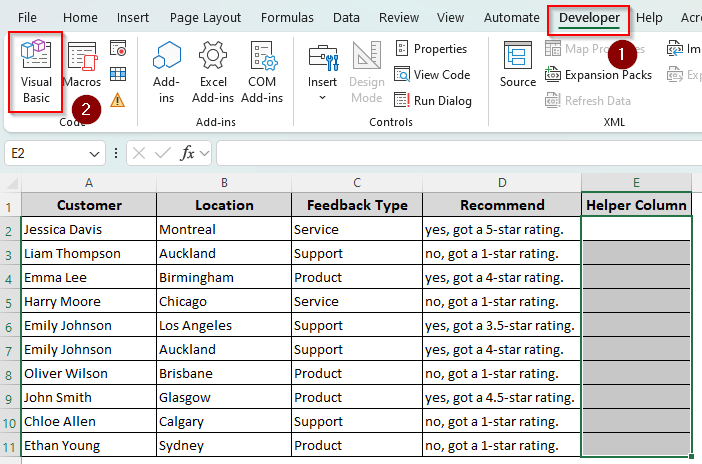
Task: Select the Glasgow cell
Action: 224,397
